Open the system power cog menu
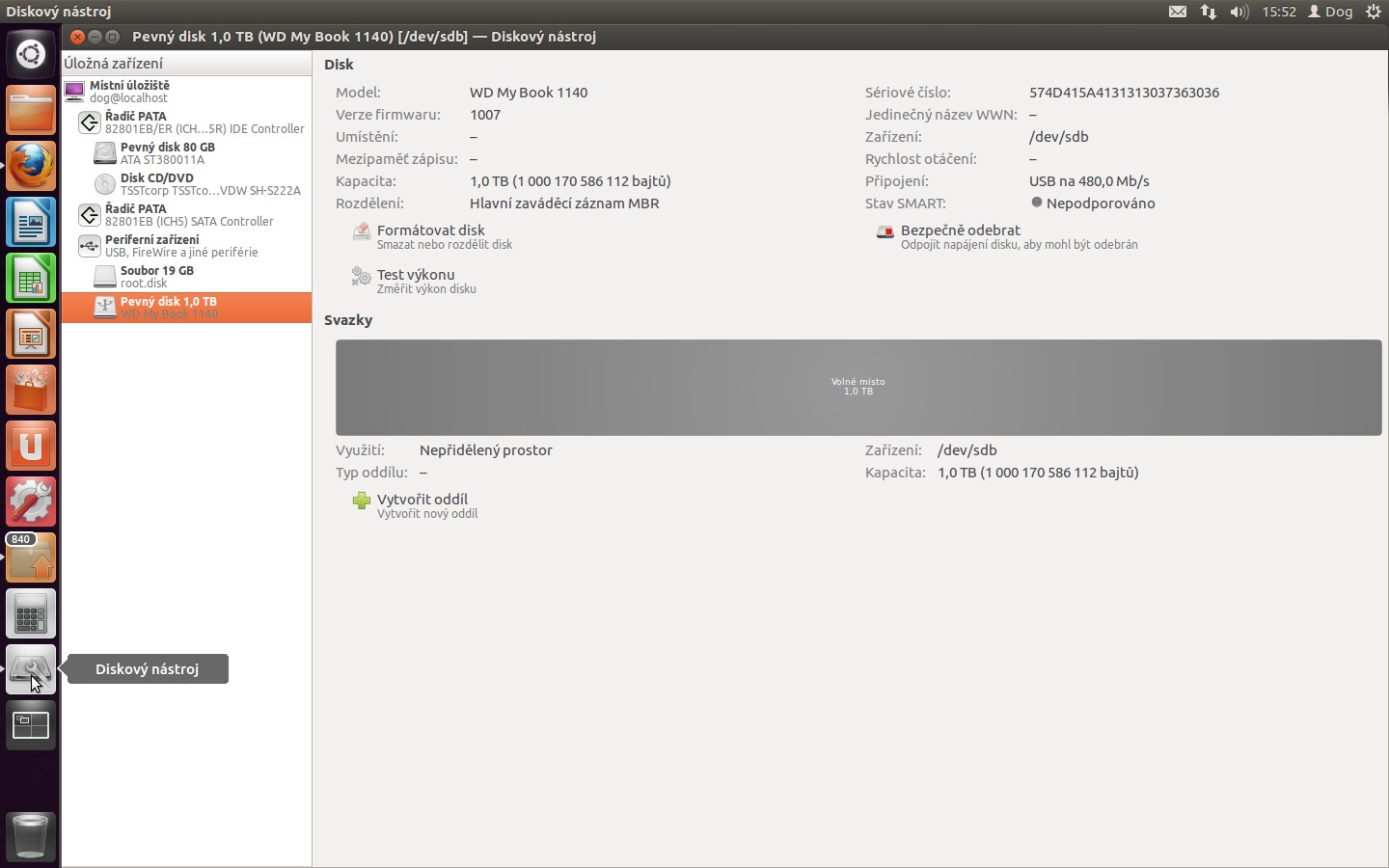The height and width of the screenshot is (868, 1389). [1374, 12]
